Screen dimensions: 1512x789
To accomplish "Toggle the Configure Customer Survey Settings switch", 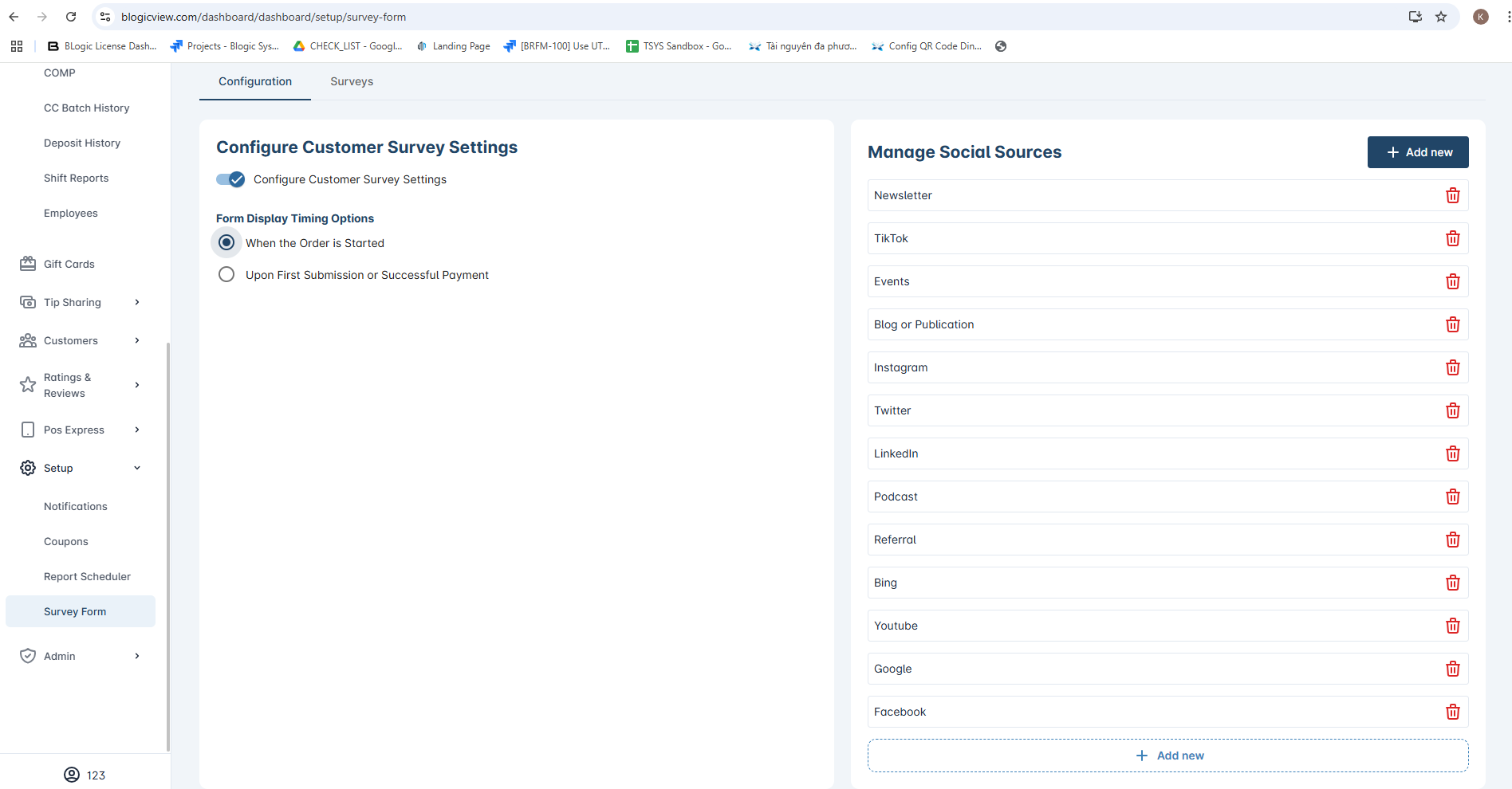I will click(x=230, y=179).
